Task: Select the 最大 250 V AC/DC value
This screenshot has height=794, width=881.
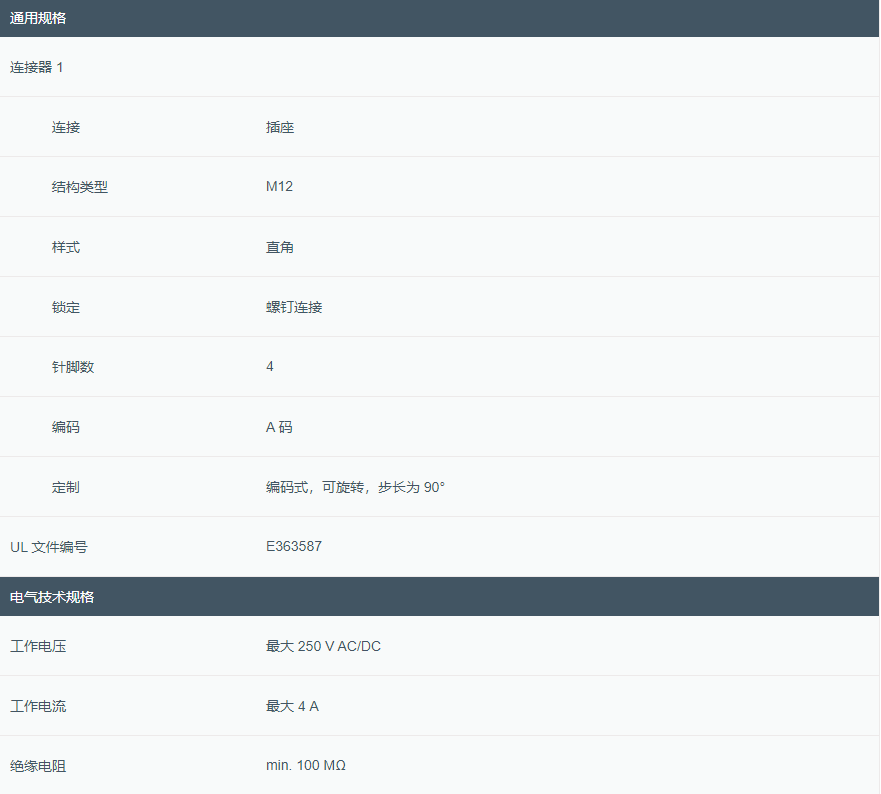Action: [323, 646]
